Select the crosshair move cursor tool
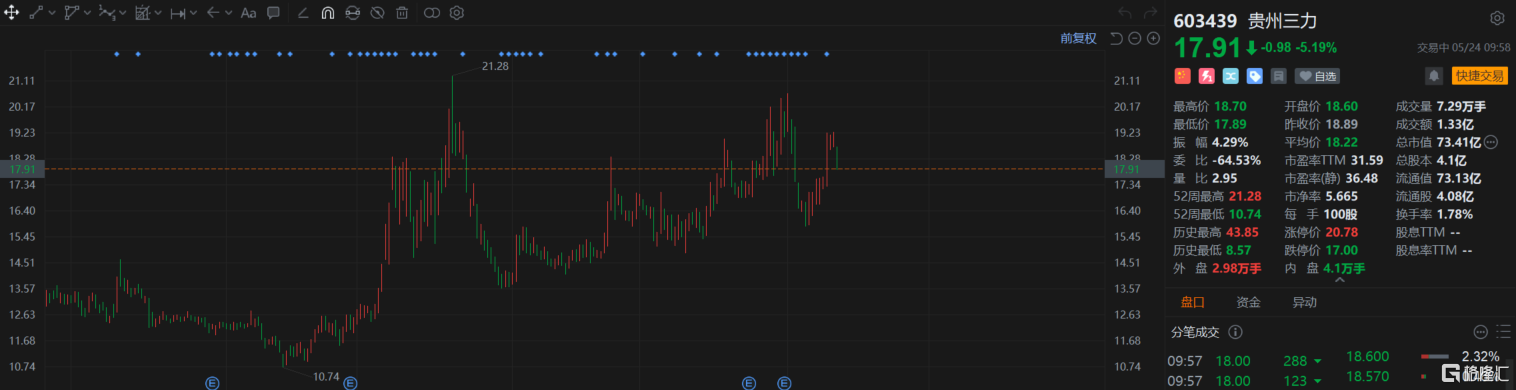Viewport: 1516px width, 390px height. [12, 13]
